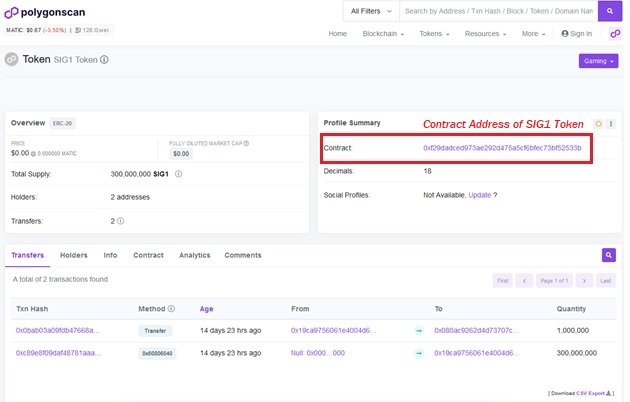
Task: Click the info icon beside Transfers count
Action: tap(120, 221)
